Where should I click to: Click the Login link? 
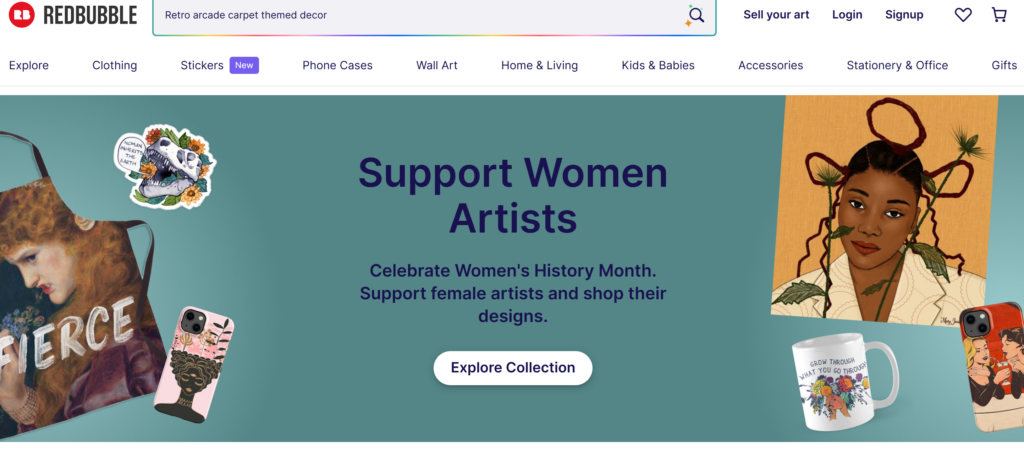point(847,15)
